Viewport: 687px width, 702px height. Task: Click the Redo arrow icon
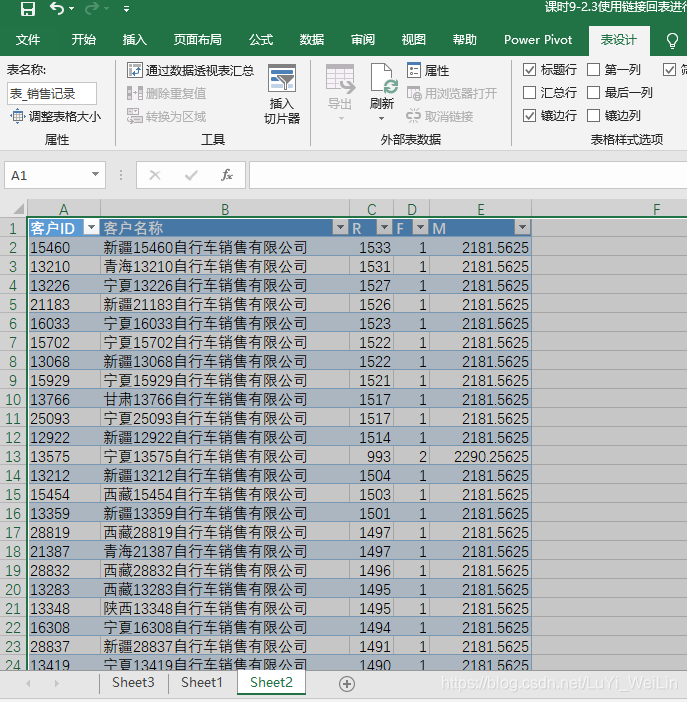[92, 9]
